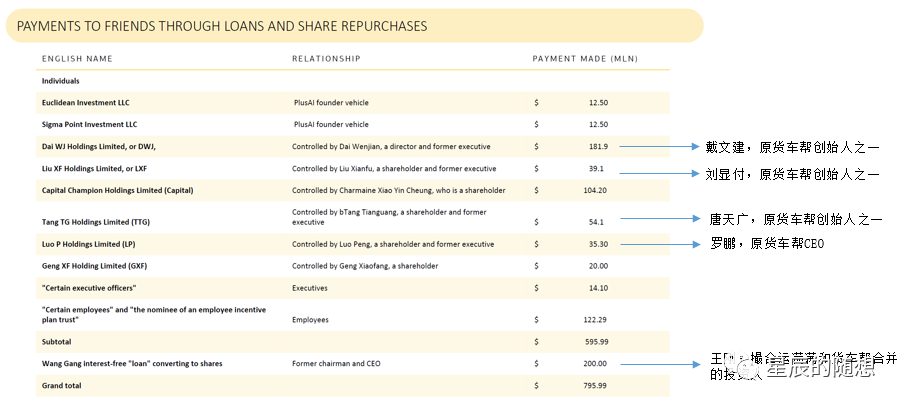Select Tang TG Holdings Limited (TTG) cell
This screenshot has width=905, height=407.
[95, 222]
